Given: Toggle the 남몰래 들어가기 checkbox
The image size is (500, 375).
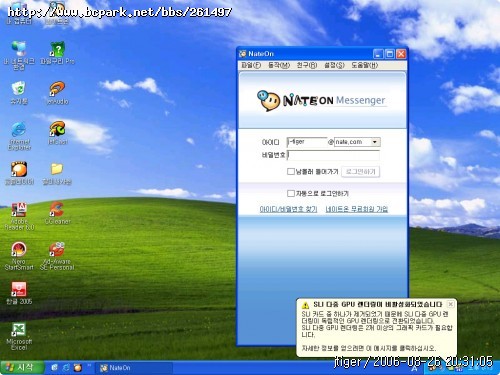Looking at the screenshot, I should 291,172.
